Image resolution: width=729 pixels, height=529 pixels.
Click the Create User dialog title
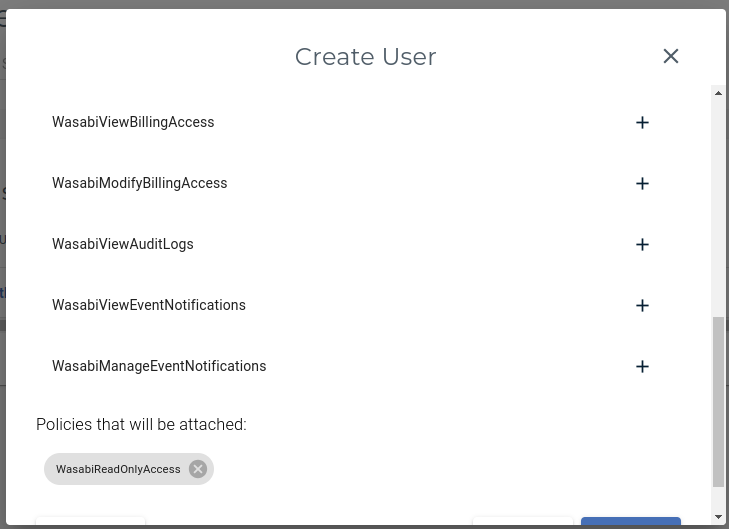point(365,57)
